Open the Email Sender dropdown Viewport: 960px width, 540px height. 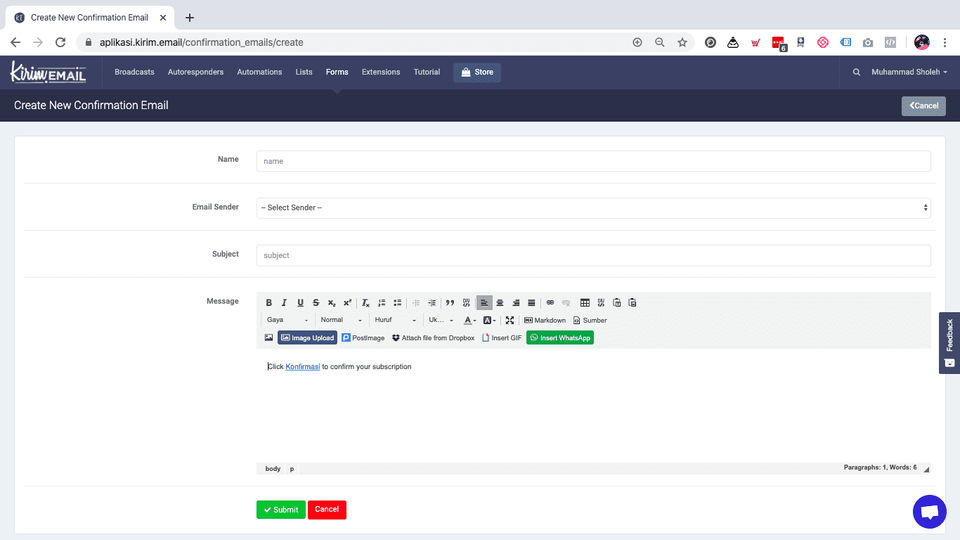(593, 208)
